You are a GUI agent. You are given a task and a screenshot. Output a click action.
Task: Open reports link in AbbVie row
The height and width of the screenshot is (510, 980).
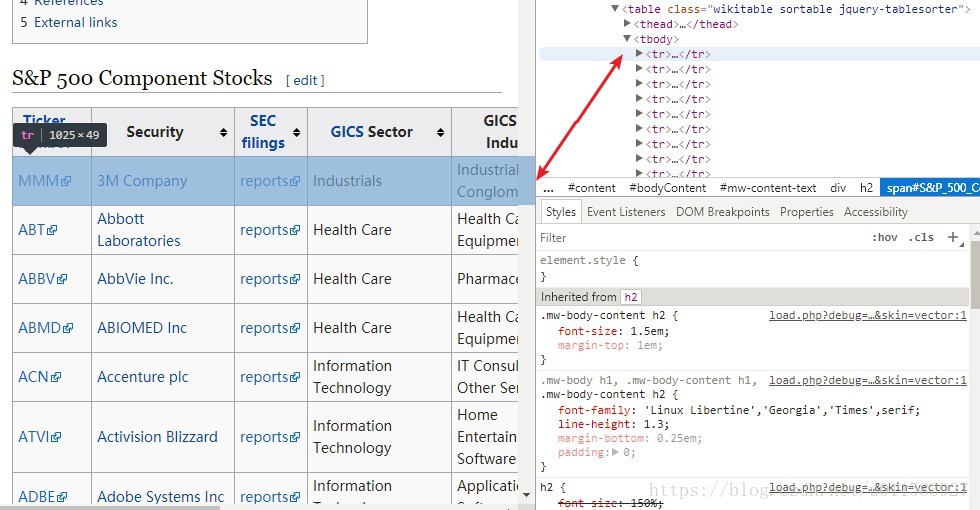269,279
